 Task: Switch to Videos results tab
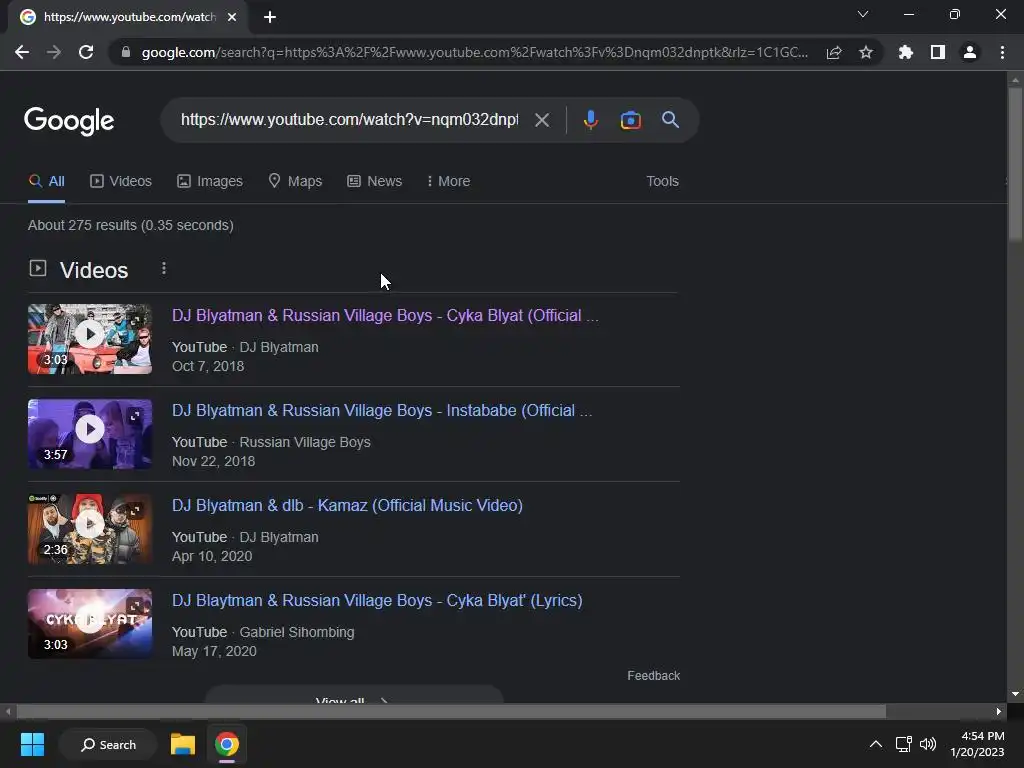coord(121,181)
